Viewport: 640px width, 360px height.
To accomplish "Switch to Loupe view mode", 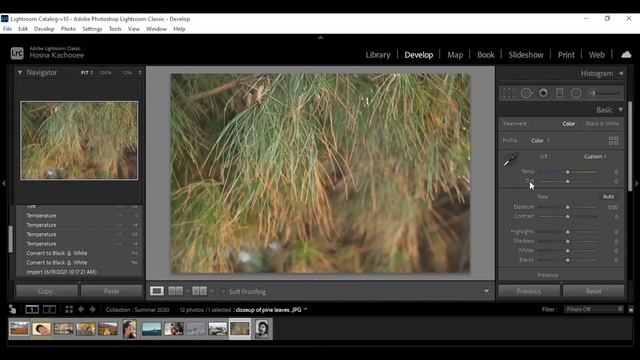I will [157, 291].
